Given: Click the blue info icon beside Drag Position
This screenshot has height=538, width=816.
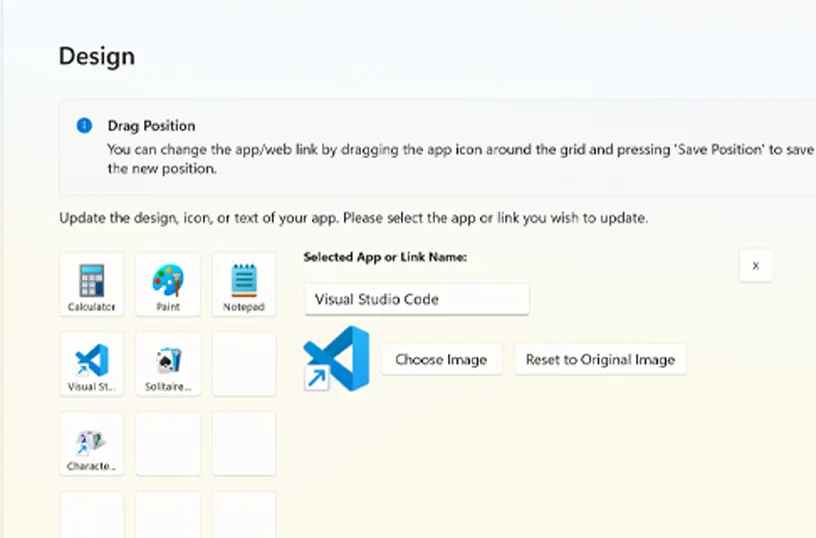Looking at the screenshot, I should pyautogui.click(x=84, y=125).
